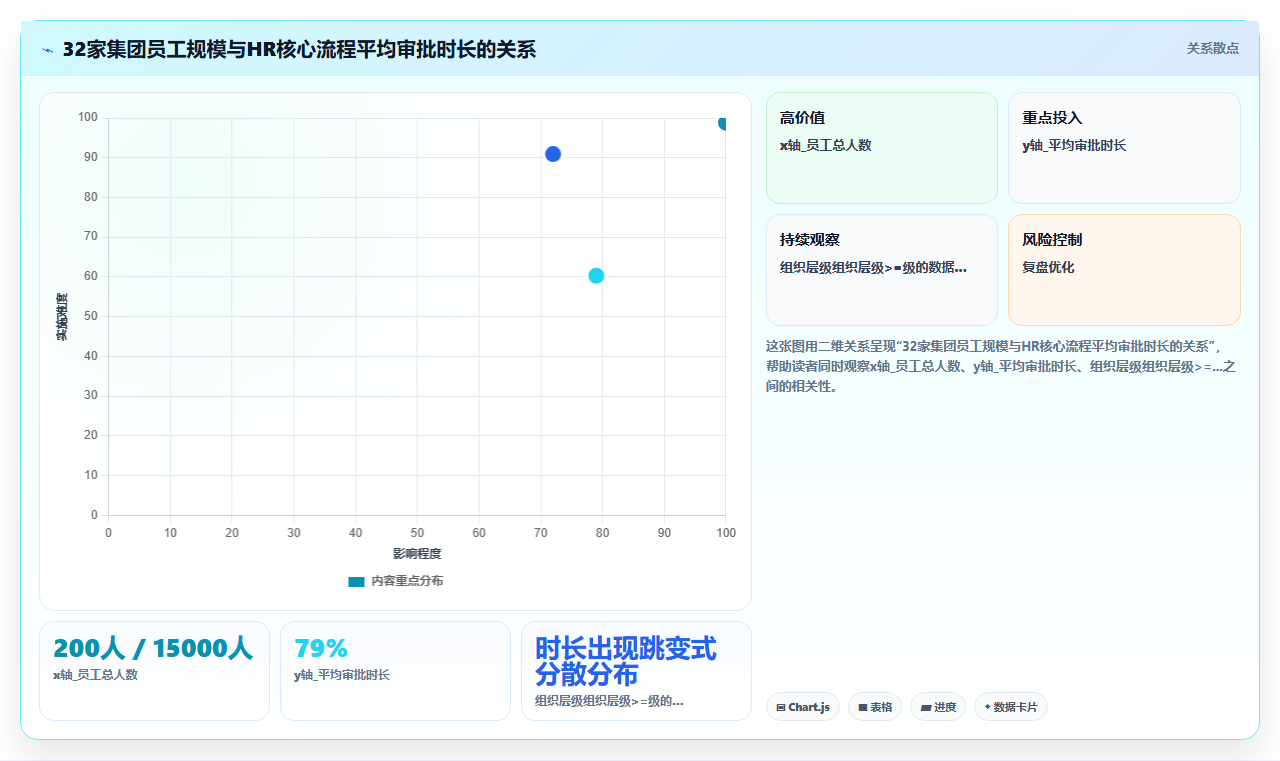Click the 复盘优化 text in the risk card

tap(1048, 268)
